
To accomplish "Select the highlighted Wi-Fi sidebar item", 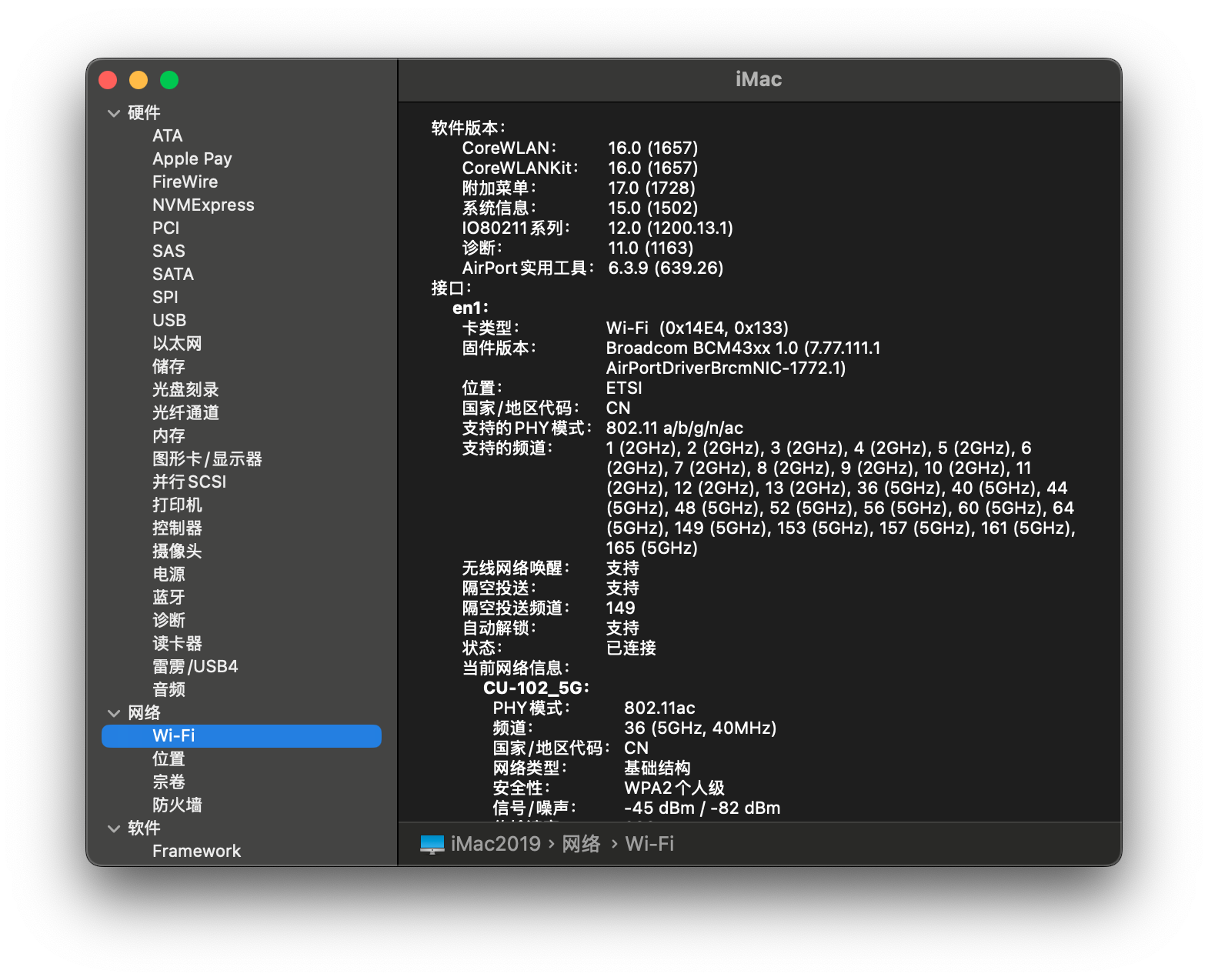I will click(242, 736).
